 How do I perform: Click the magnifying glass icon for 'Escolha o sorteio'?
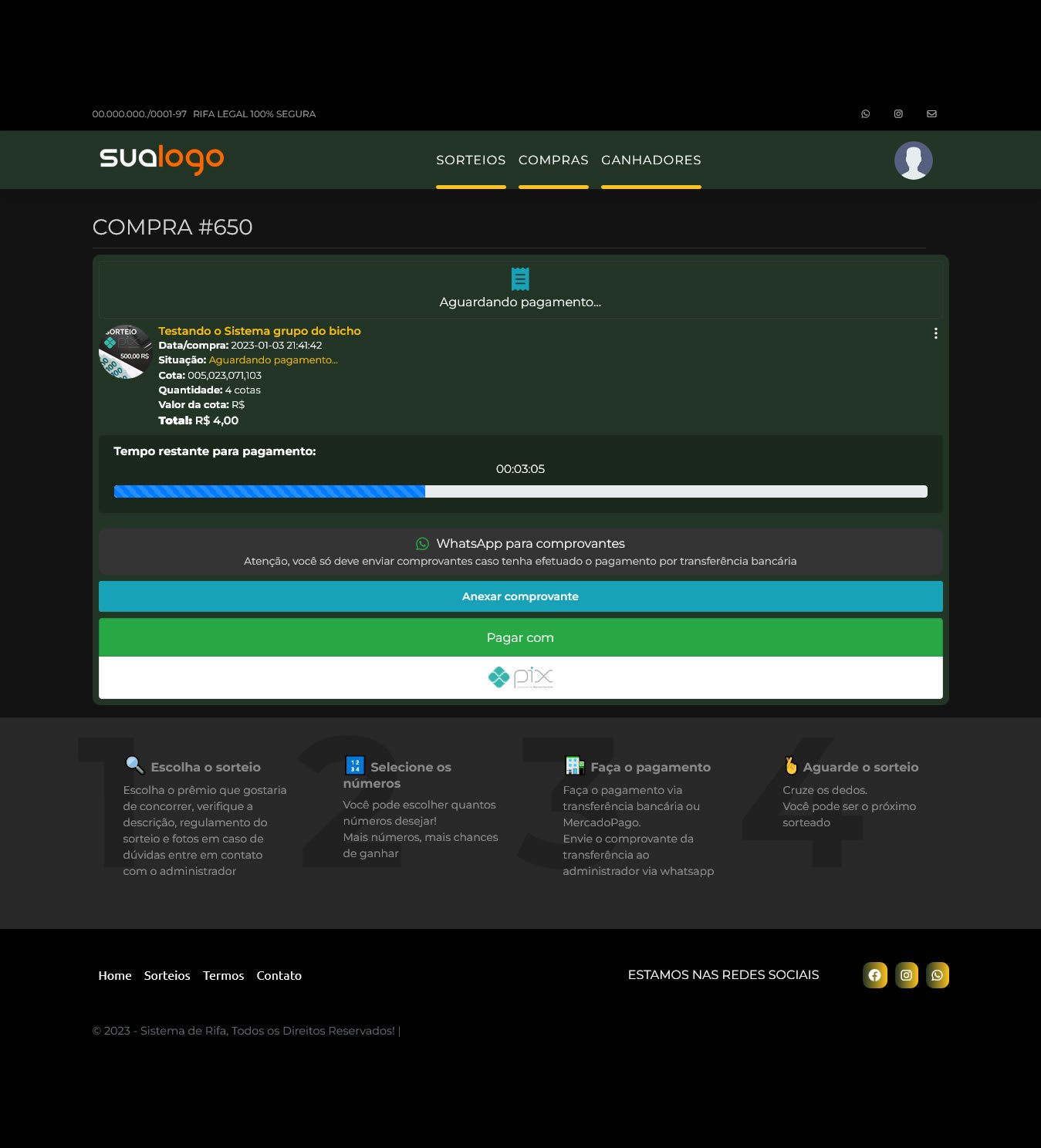click(135, 765)
